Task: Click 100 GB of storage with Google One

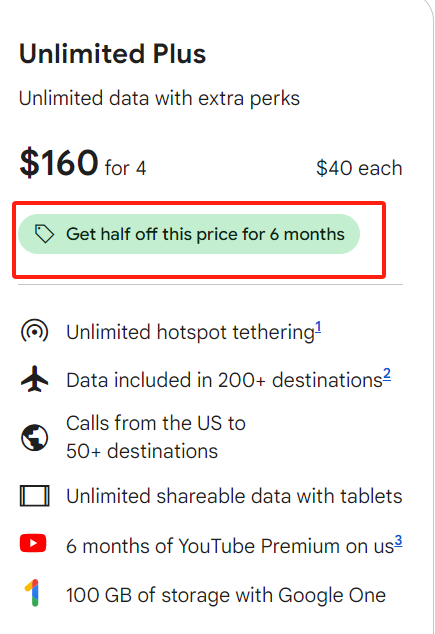Action: point(226,595)
